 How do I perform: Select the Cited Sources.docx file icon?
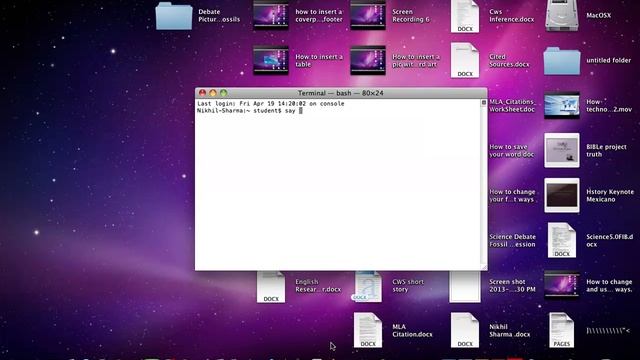click(x=465, y=60)
